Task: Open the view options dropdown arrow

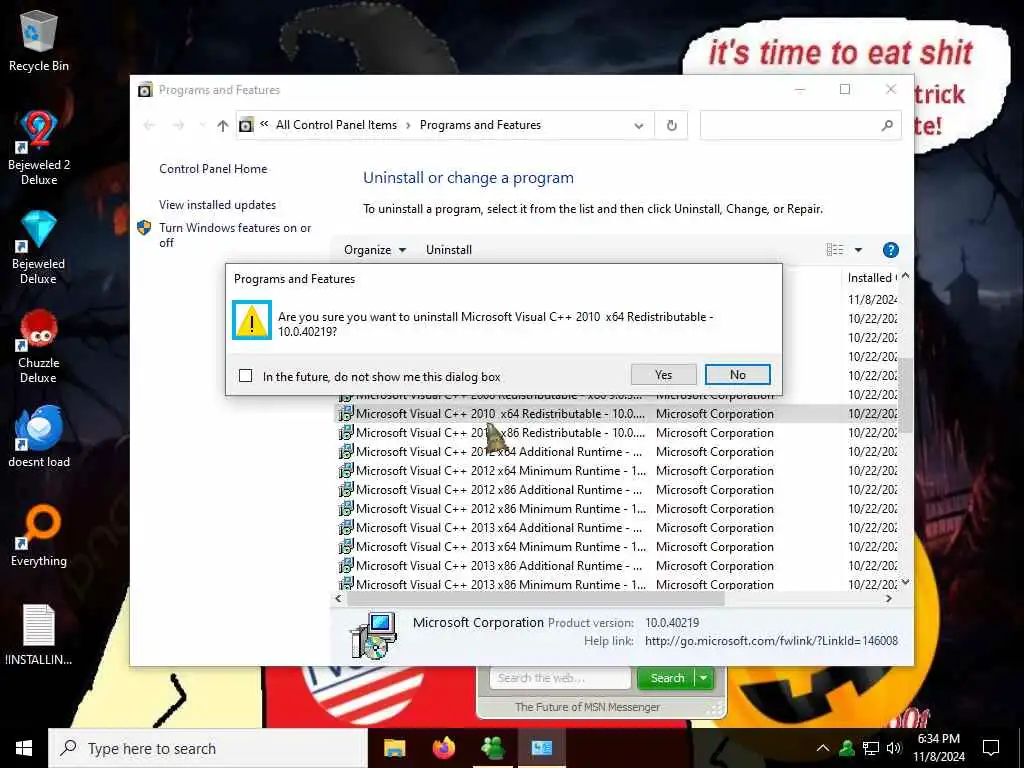Action: (x=858, y=250)
